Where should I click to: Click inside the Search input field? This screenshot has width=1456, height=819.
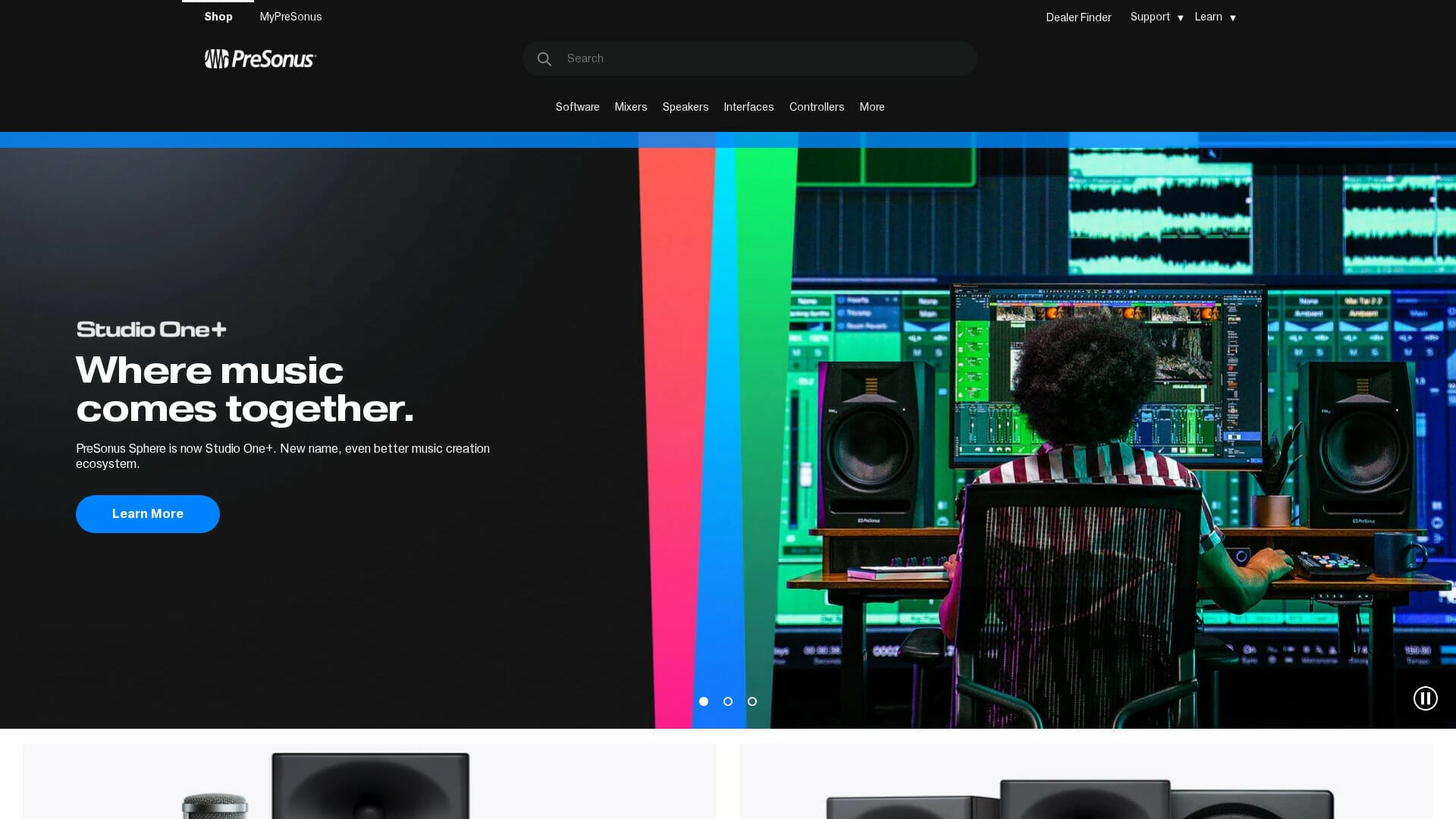(750, 58)
